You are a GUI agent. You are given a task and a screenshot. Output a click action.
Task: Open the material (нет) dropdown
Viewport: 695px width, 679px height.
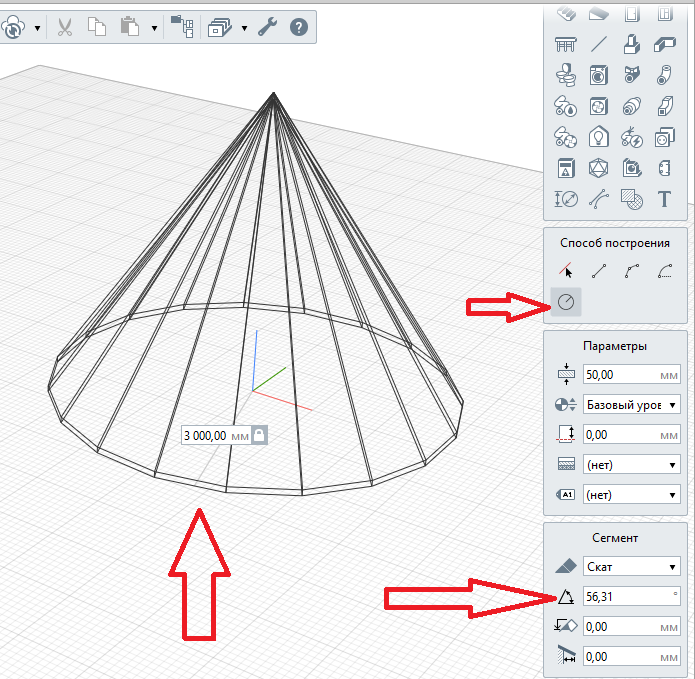coord(632,464)
